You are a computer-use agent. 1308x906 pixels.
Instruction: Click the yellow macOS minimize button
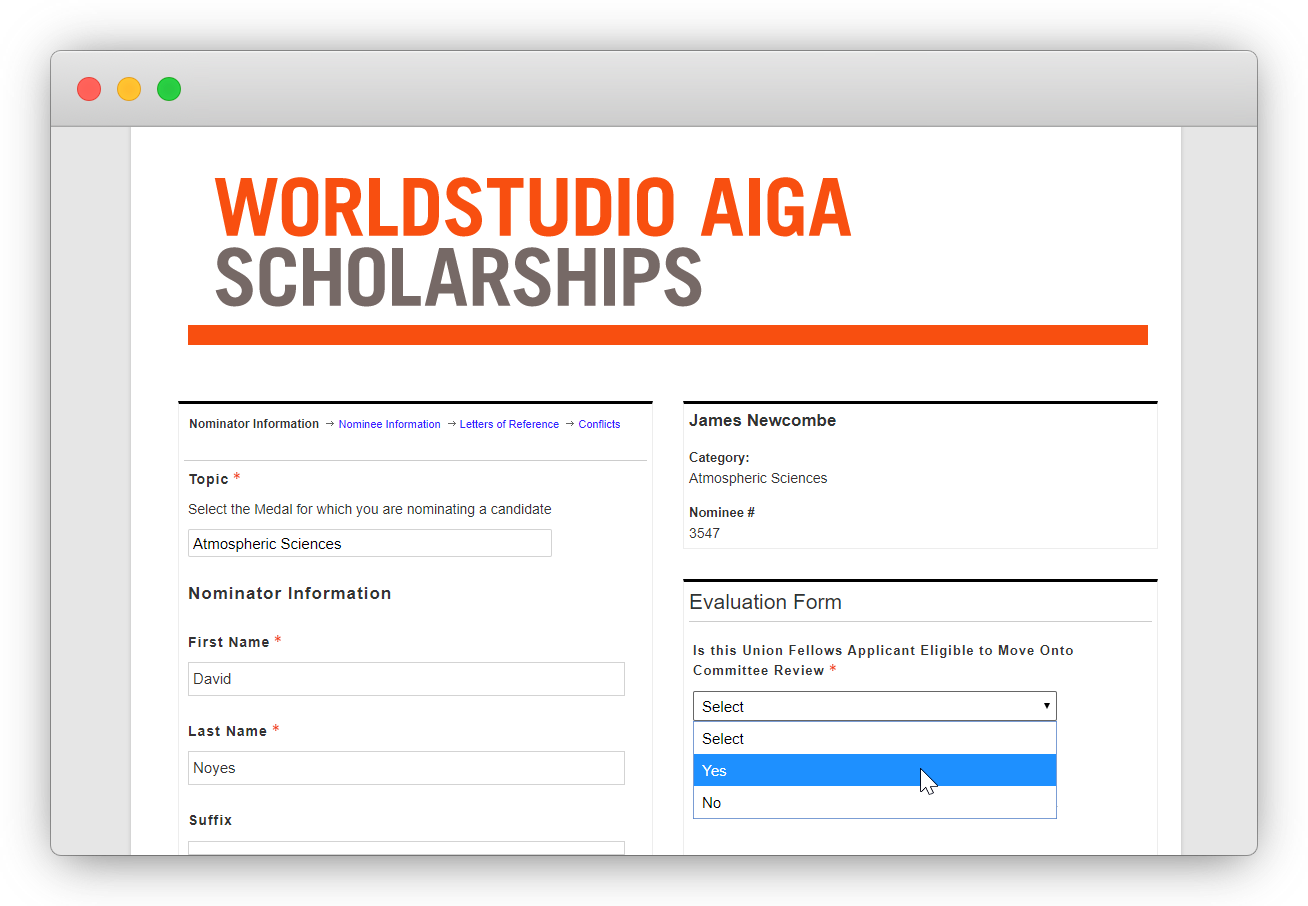coord(129,89)
